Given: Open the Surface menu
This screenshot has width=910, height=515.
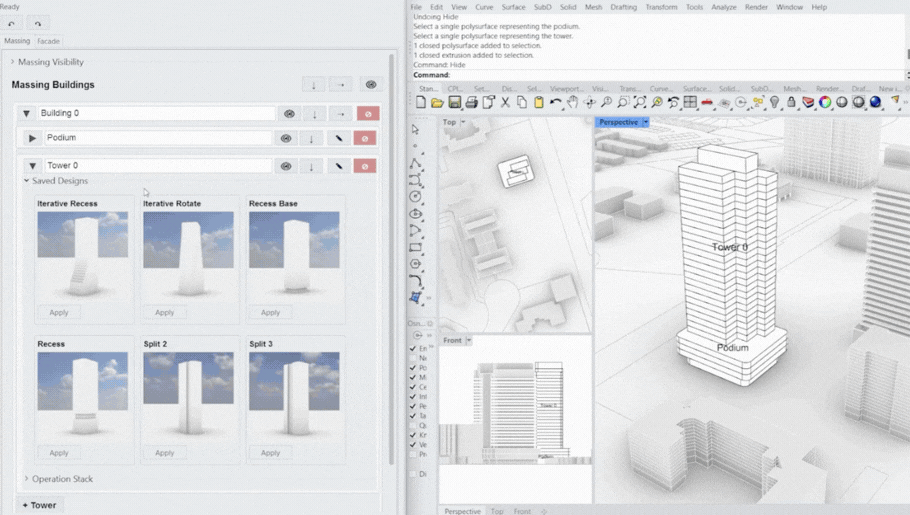Looking at the screenshot, I should (x=513, y=7).
